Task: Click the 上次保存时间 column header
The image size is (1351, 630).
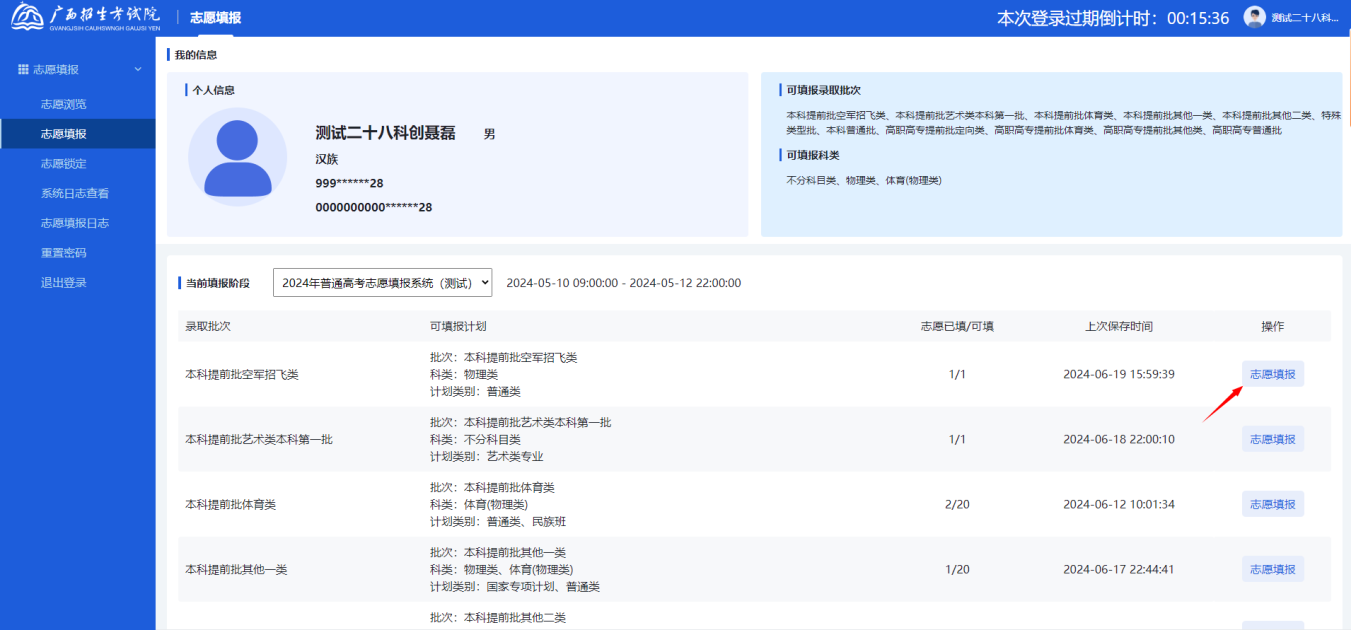Action: (1119, 326)
